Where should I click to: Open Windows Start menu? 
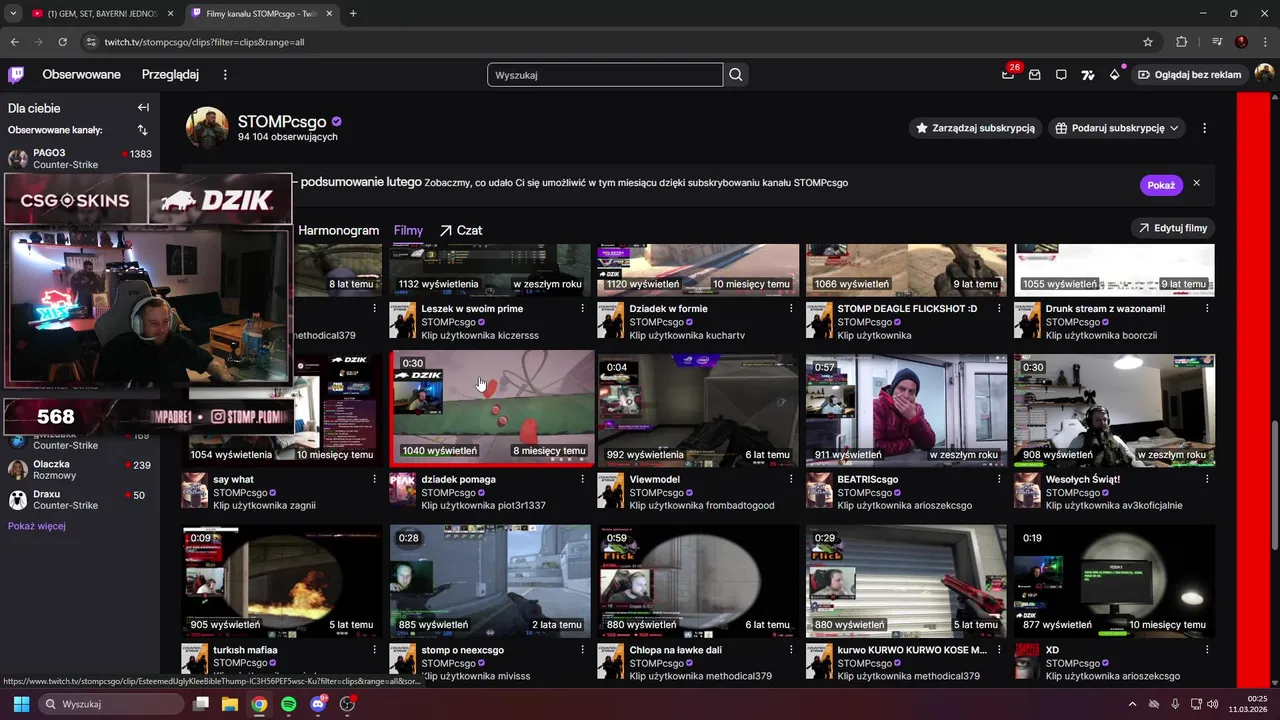(x=21, y=704)
